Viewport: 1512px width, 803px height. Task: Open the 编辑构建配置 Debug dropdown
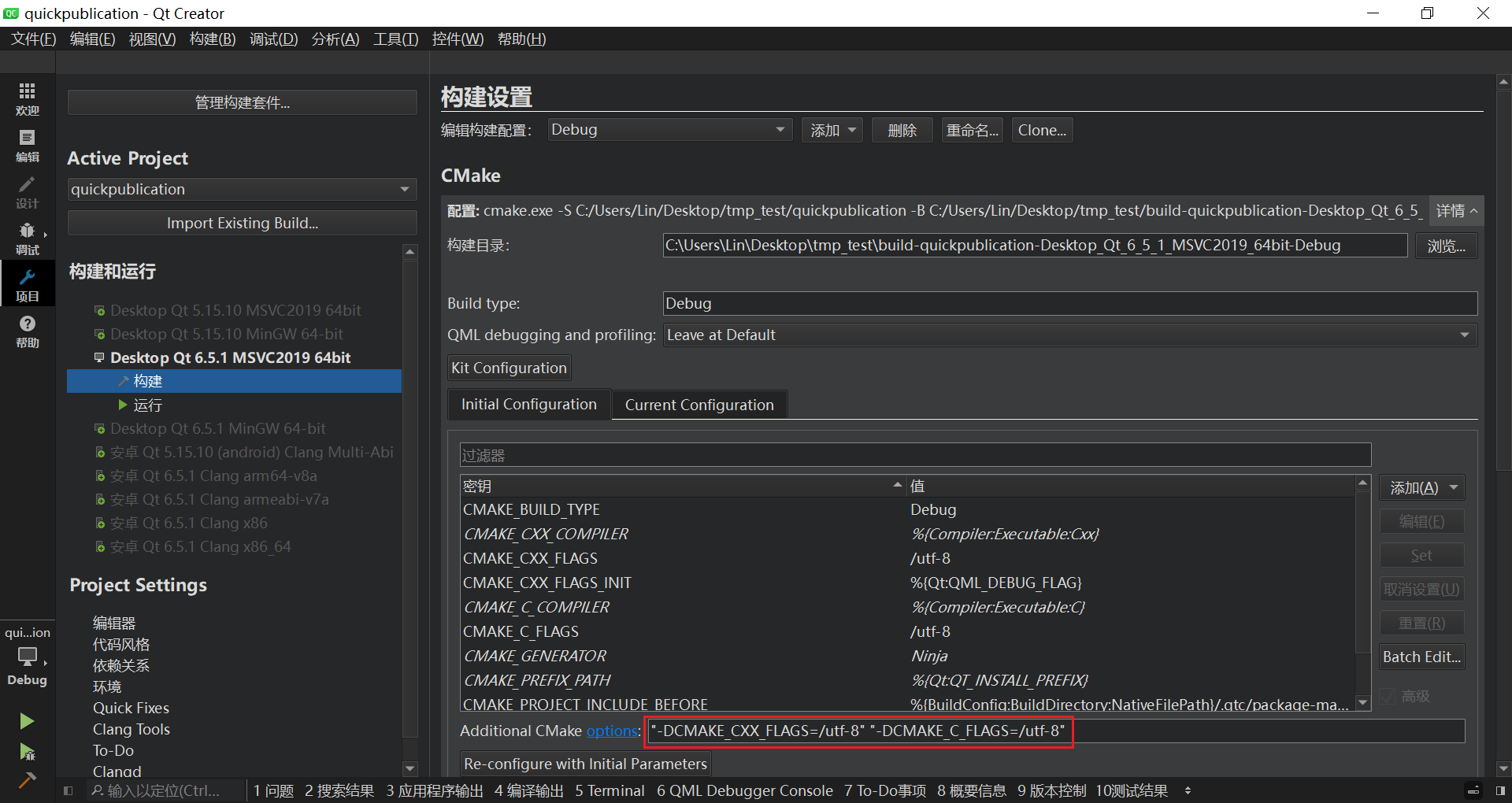670,130
